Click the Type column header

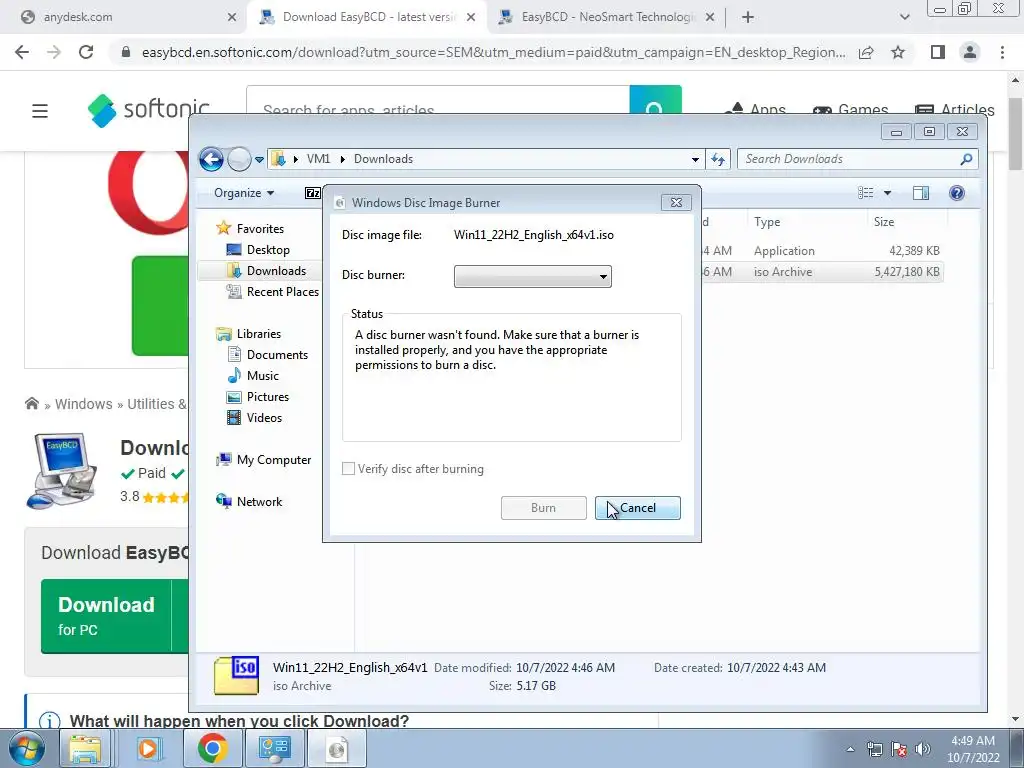[x=807, y=222]
